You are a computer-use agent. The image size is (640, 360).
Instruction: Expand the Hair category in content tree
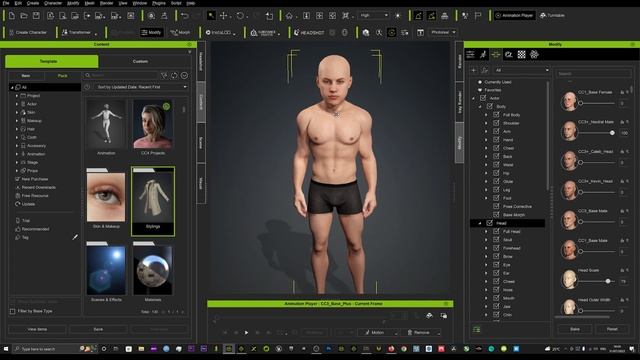tap(17, 129)
